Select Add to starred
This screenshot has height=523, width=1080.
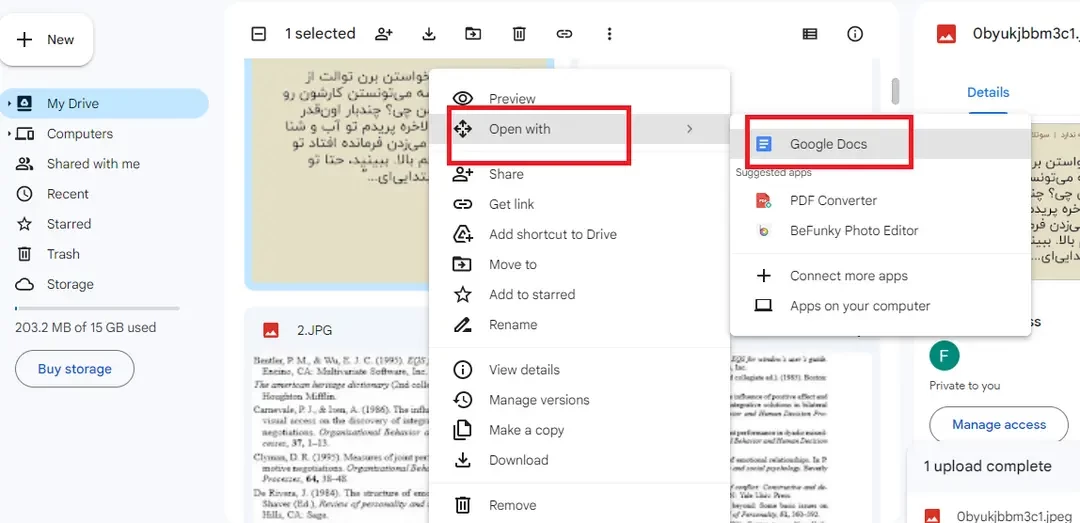tap(579, 294)
